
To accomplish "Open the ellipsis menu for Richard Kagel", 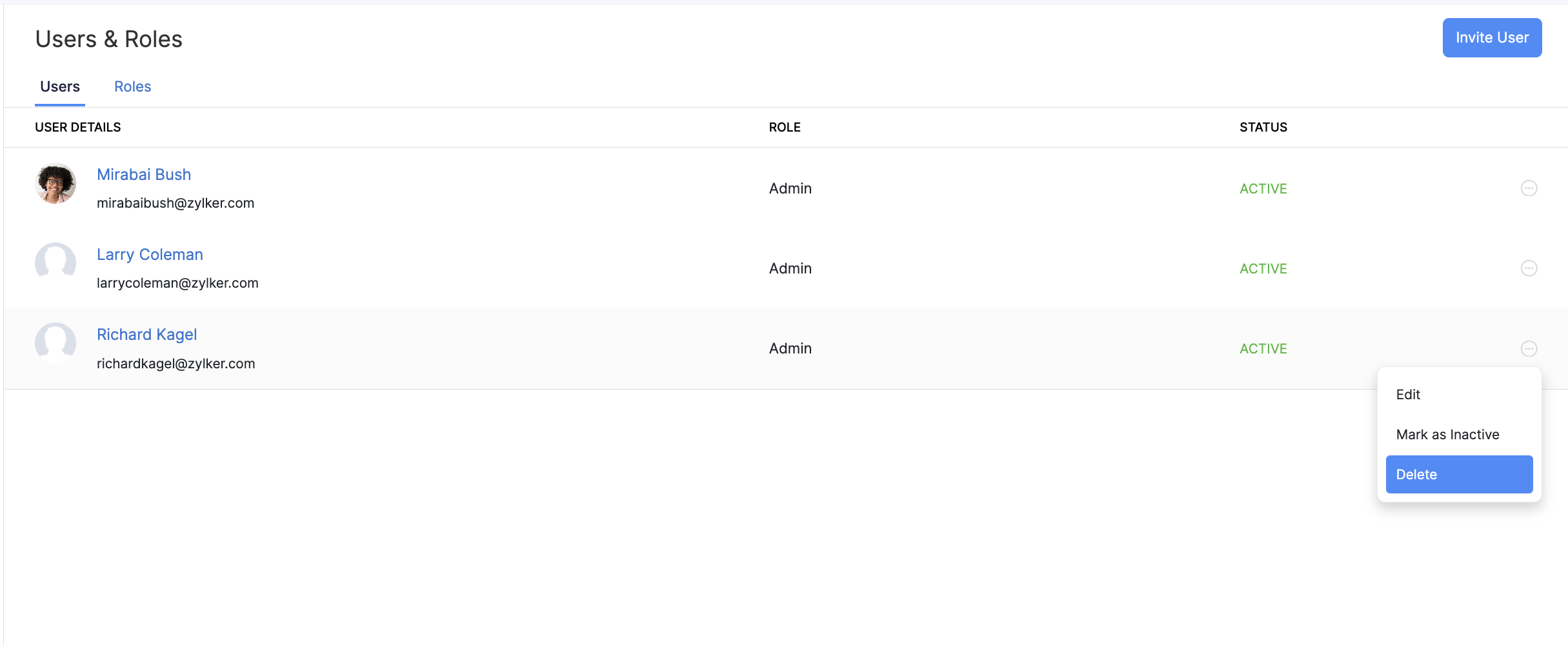I will click(1529, 348).
